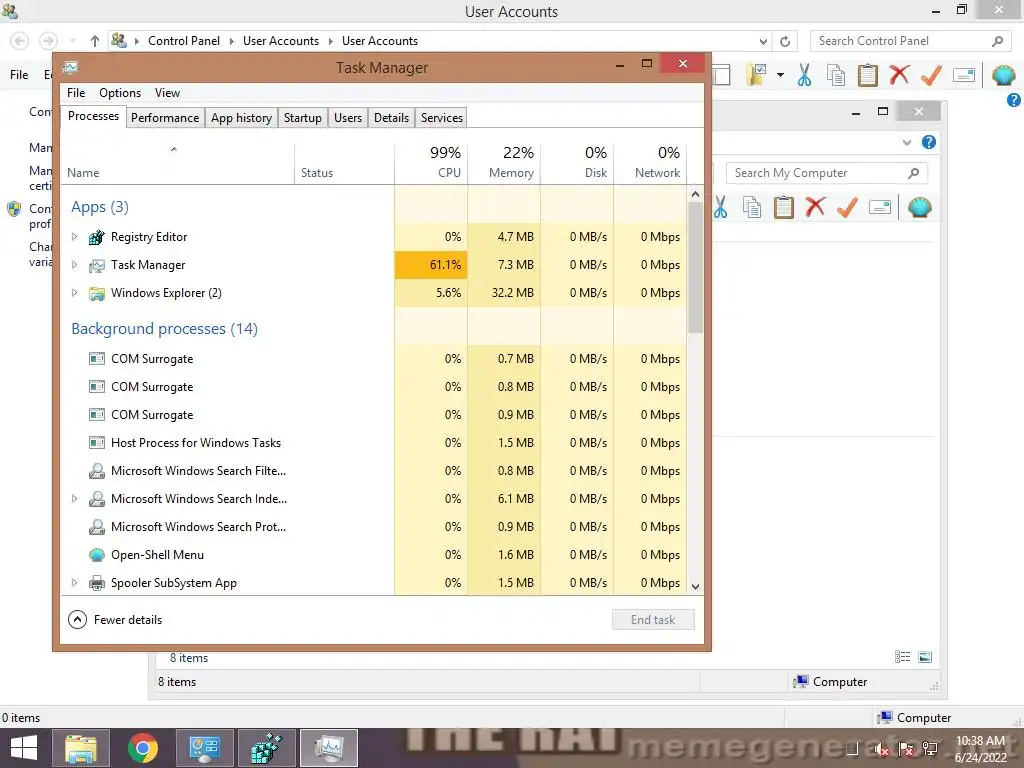Sort processes by Network column
The width and height of the screenshot is (1024, 768).
tap(650, 162)
